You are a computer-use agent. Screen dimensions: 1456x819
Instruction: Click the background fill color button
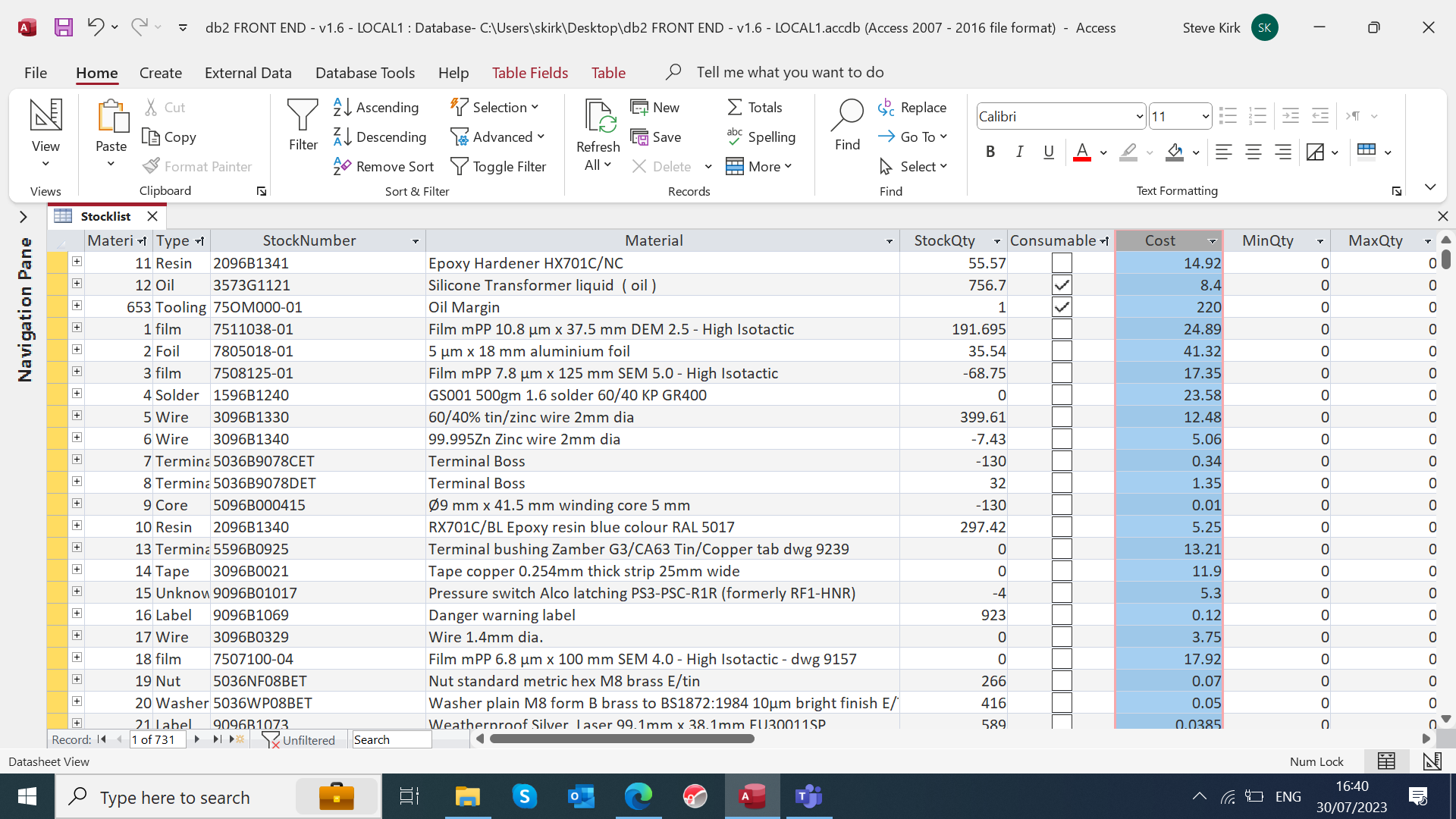tap(1175, 152)
